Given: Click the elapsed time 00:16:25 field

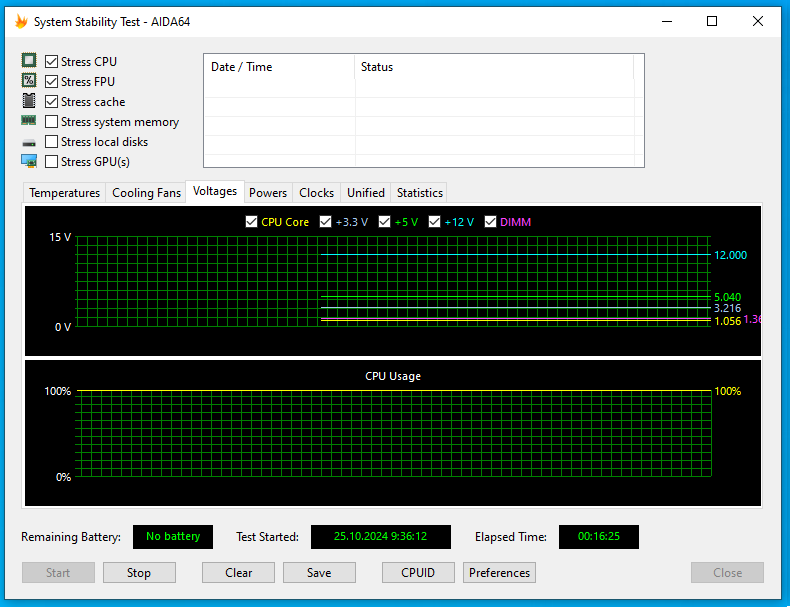Looking at the screenshot, I should tap(599, 536).
